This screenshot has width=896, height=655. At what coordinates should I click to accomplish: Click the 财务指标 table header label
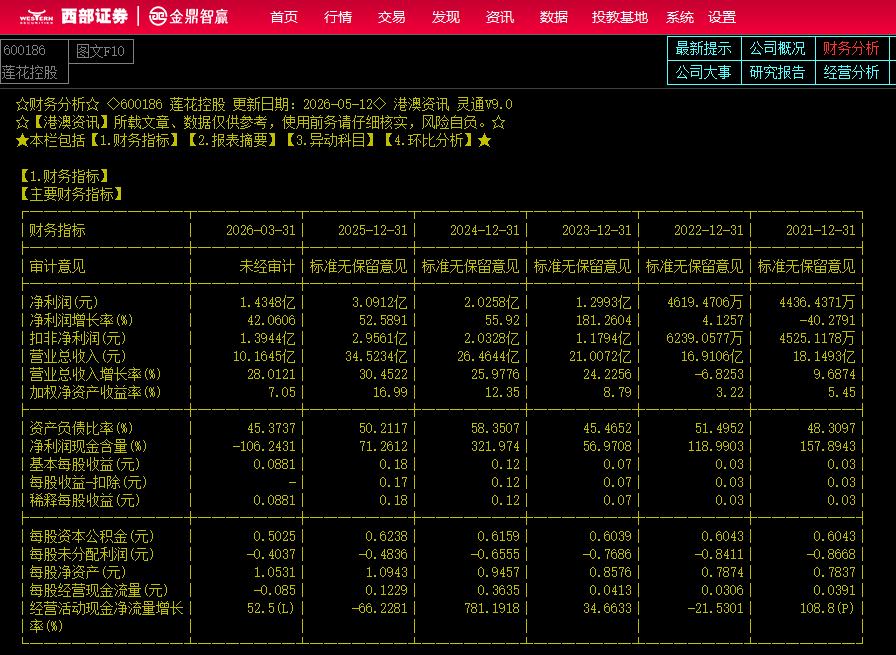pyautogui.click(x=57, y=230)
